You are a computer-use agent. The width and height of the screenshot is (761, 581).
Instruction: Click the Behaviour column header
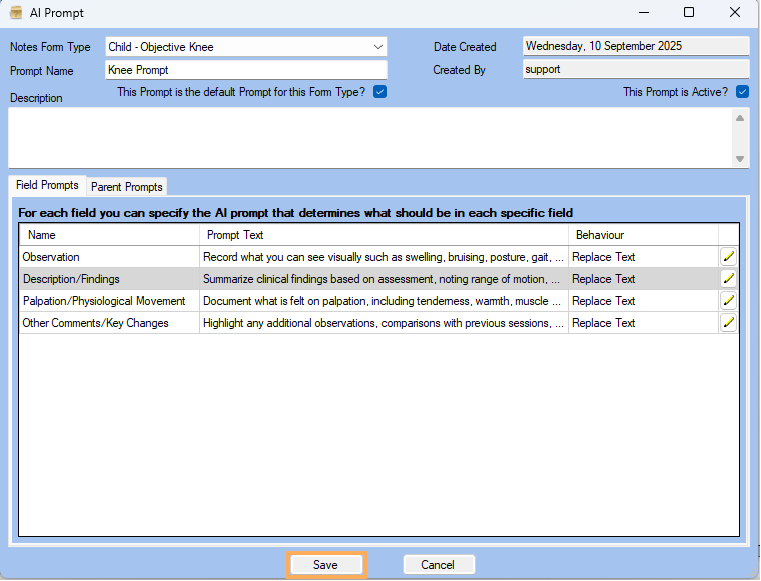(x=642, y=235)
